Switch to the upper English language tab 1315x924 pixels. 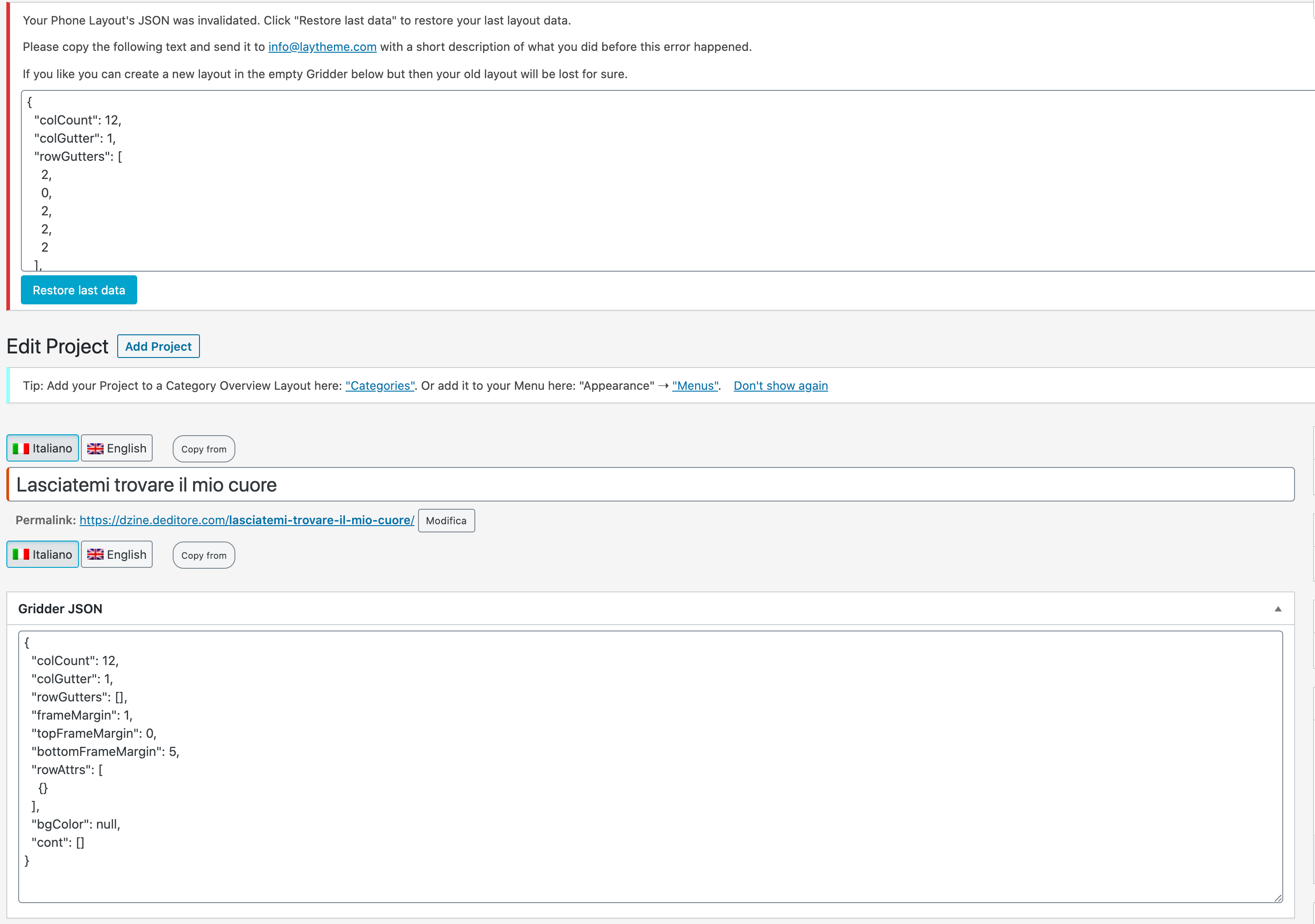(117, 448)
